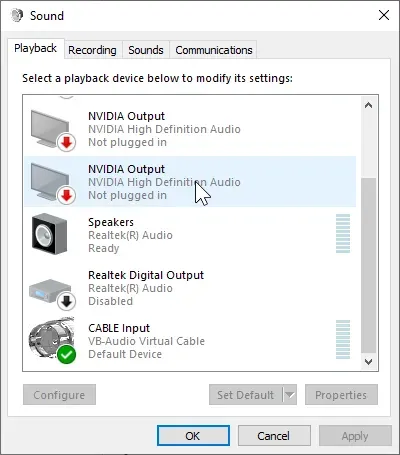The width and height of the screenshot is (400, 455).
Task: Switch to the Recording tab
Action: click(92, 50)
